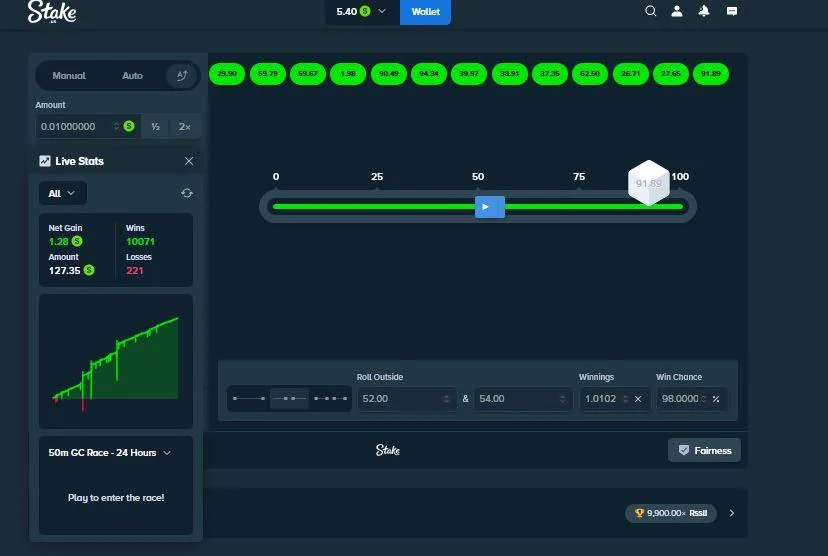Click the Live Stats chart icon
The image size is (828, 556).
tap(45, 161)
